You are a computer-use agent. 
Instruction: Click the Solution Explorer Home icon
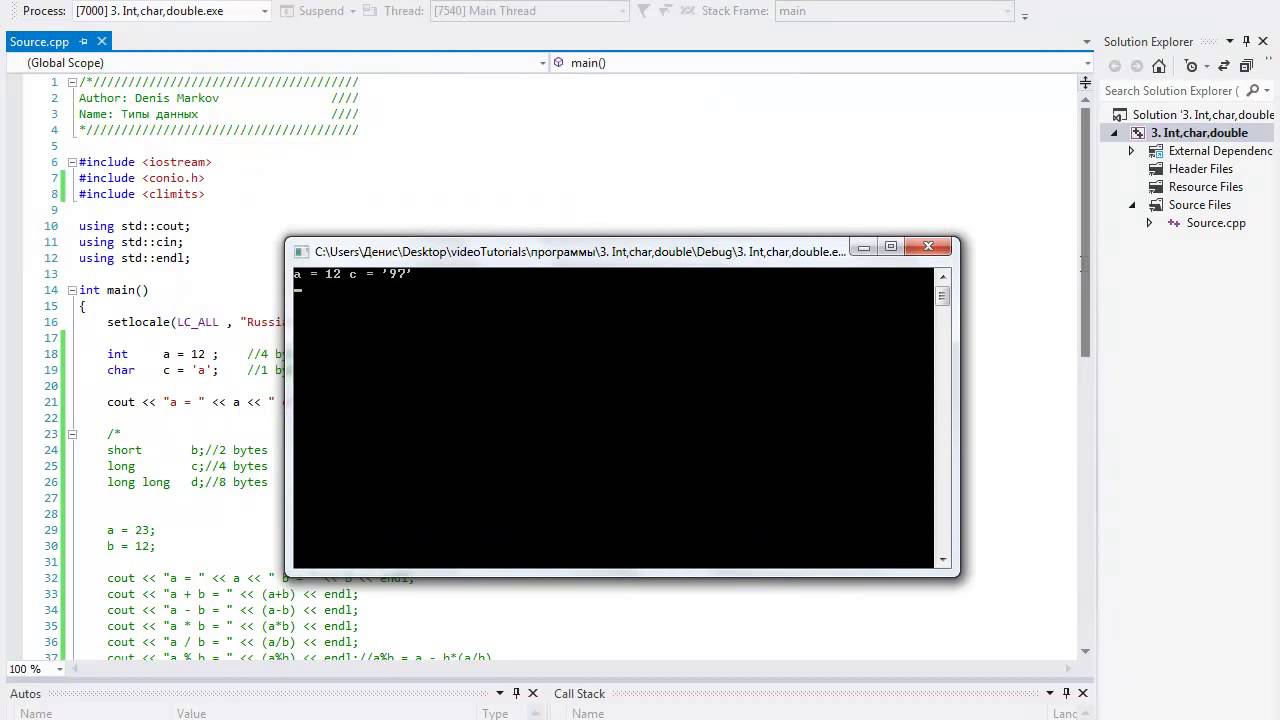1159,66
